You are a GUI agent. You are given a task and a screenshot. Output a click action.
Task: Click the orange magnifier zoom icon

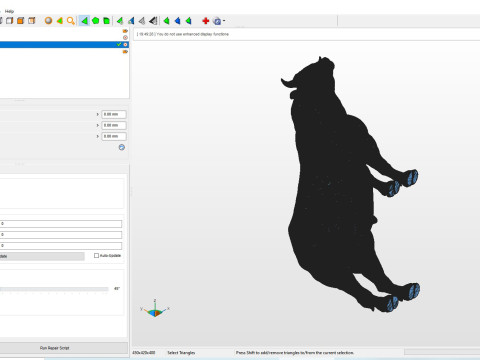pos(71,21)
